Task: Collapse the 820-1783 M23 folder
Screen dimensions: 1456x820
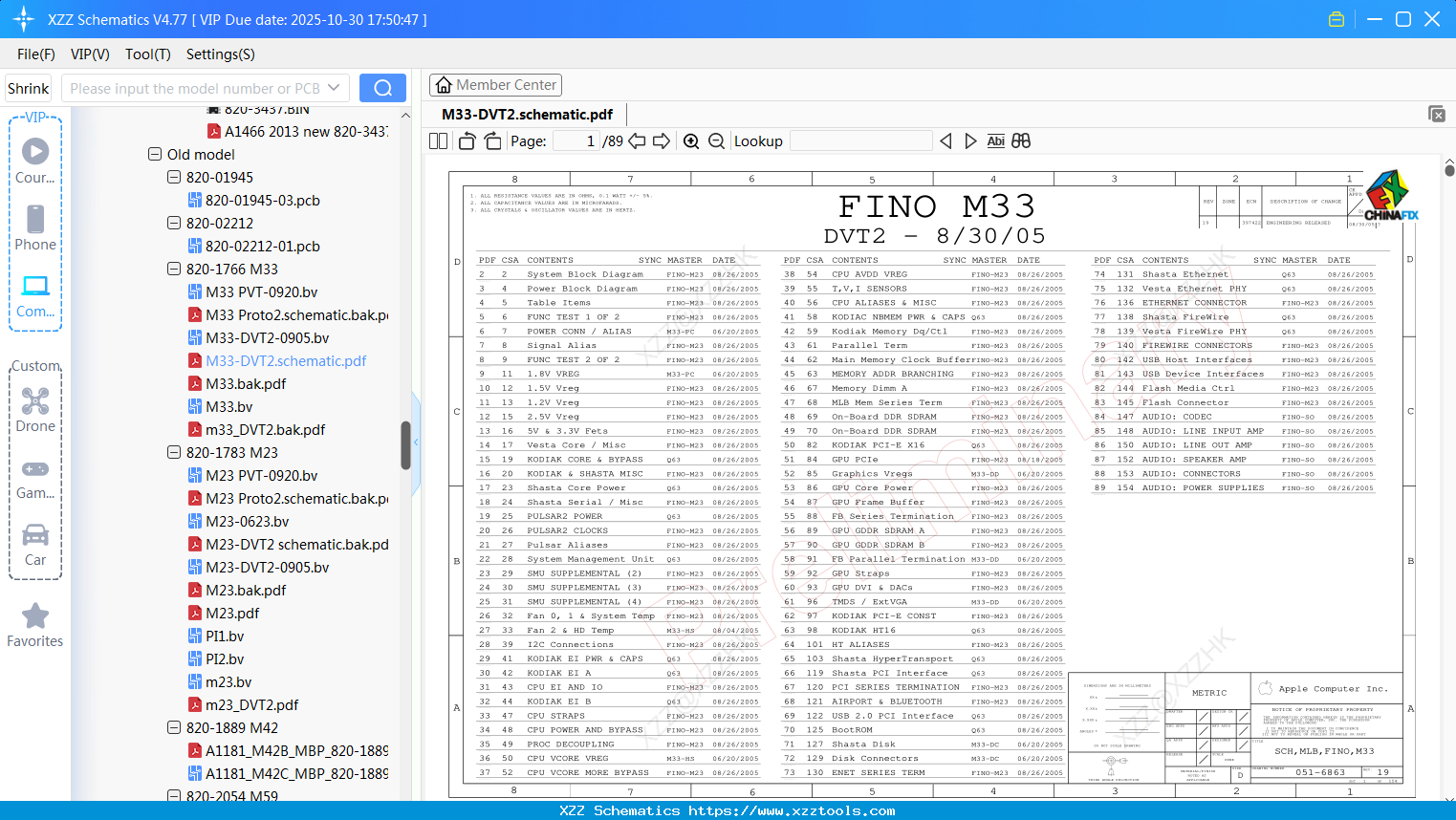Action: (174, 452)
